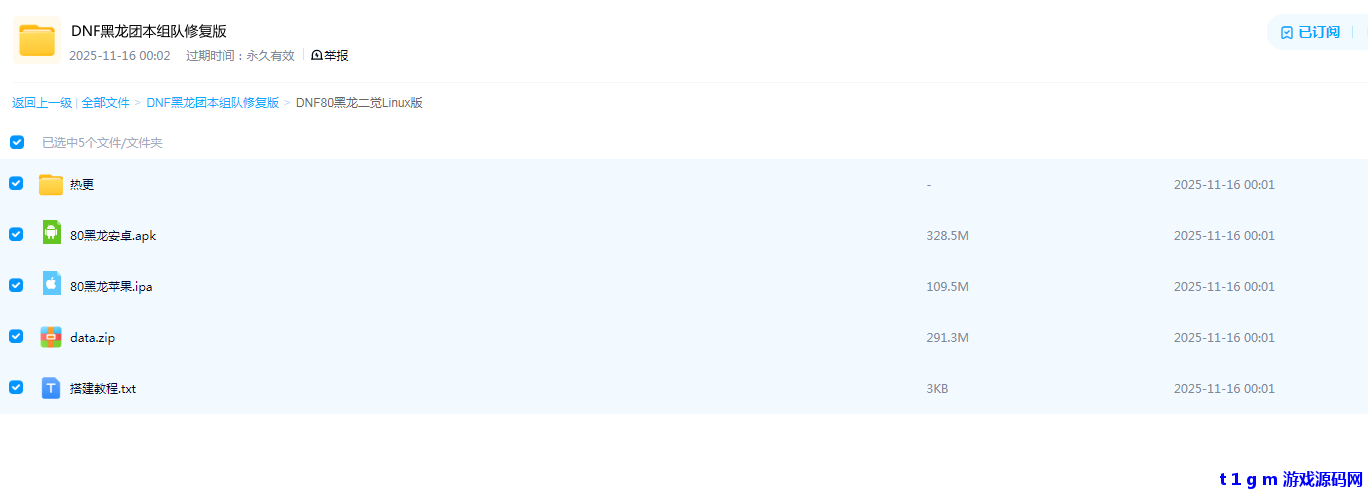Open DNF黑龙团本组队修复版 breadcrumb link
Viewport: 1368px width, 494px height.
tap(213, 103)
